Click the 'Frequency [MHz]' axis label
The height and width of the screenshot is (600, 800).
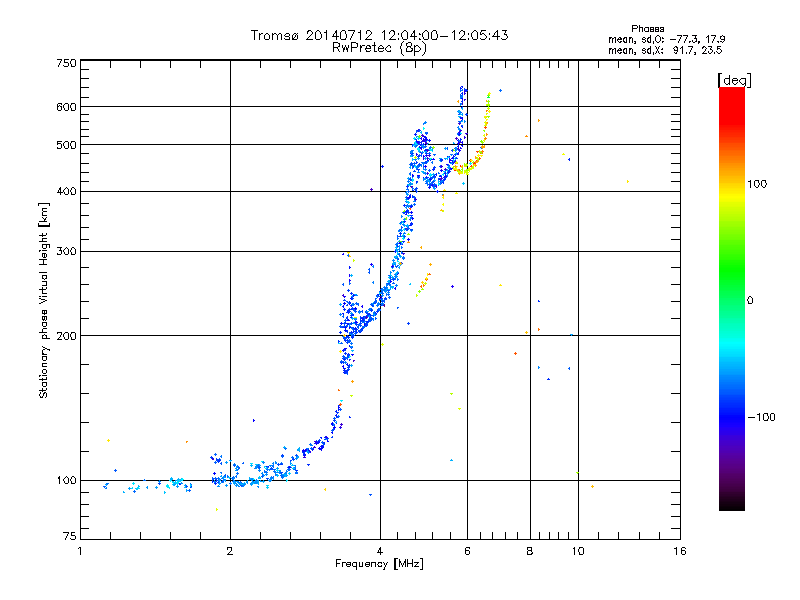(379, 564)
